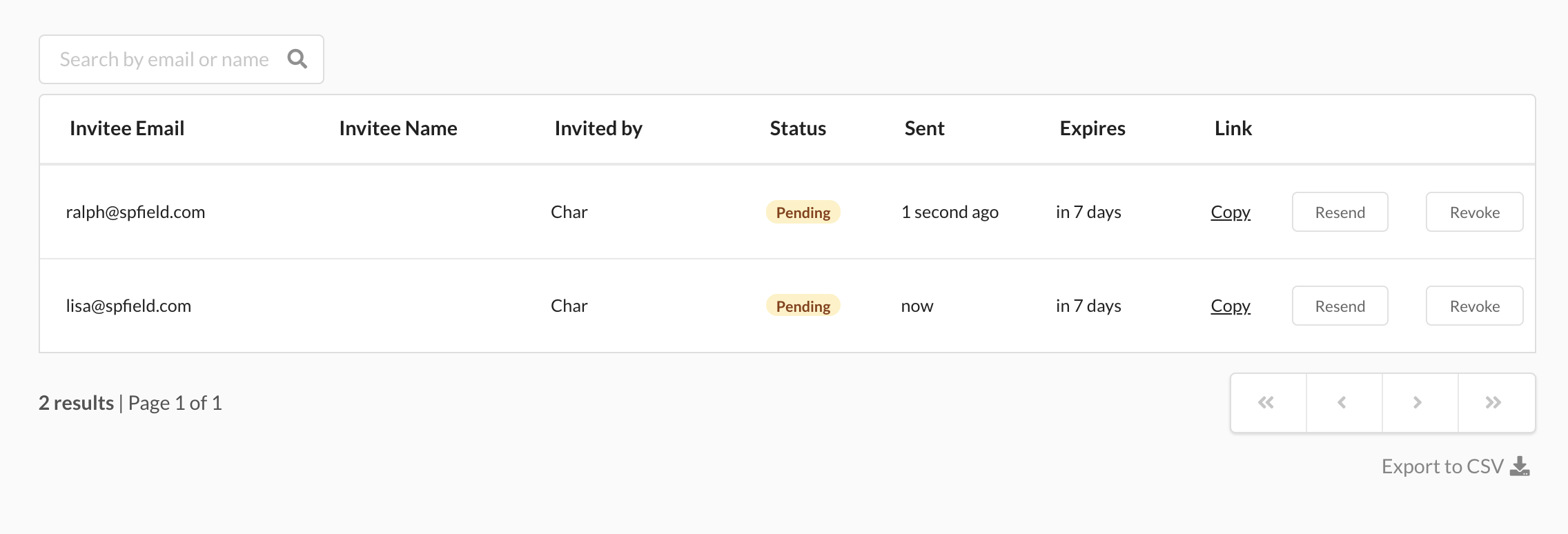Click the Invitee Email column header
The height and width of the screenshot is (534, 1568).
coord(127,128)
